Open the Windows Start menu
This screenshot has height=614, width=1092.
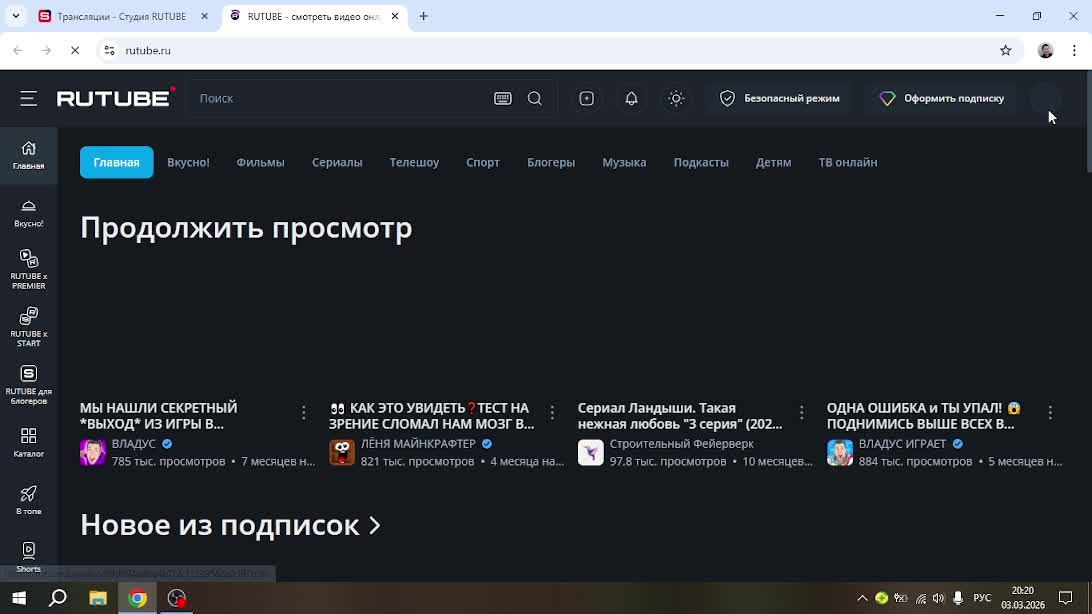19,598
